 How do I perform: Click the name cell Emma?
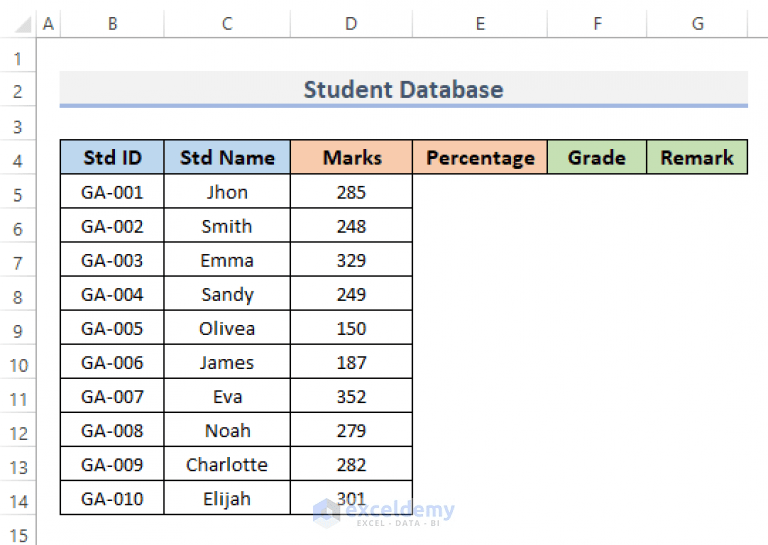coord(227,260)
